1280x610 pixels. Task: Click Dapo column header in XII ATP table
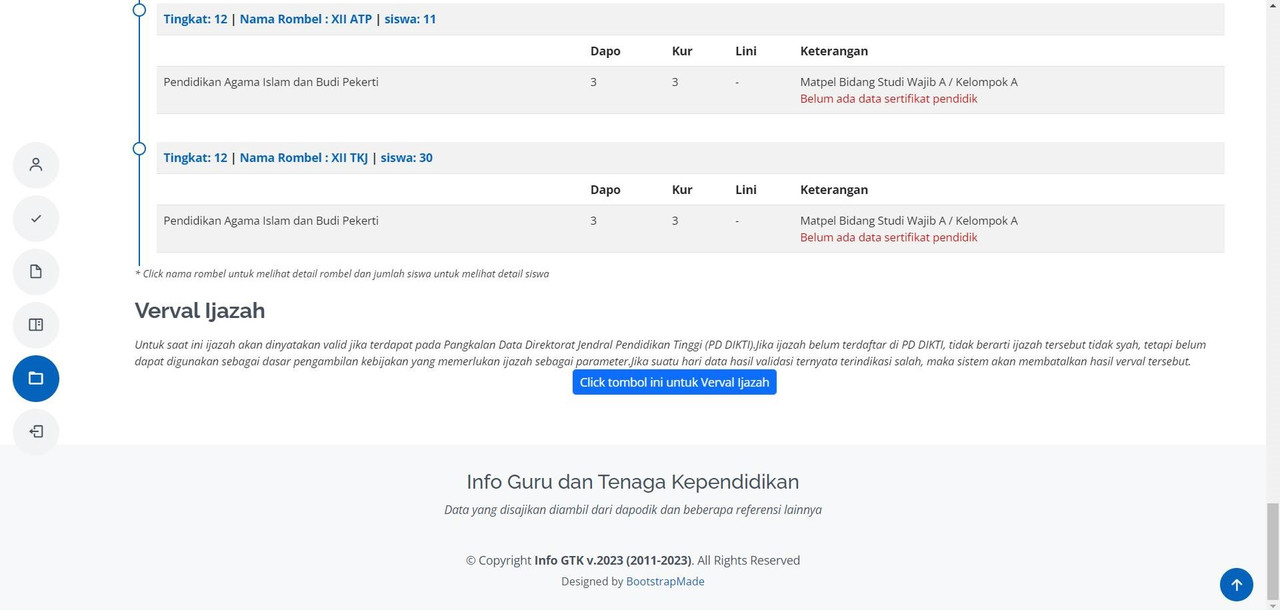(x=605, y=51)
